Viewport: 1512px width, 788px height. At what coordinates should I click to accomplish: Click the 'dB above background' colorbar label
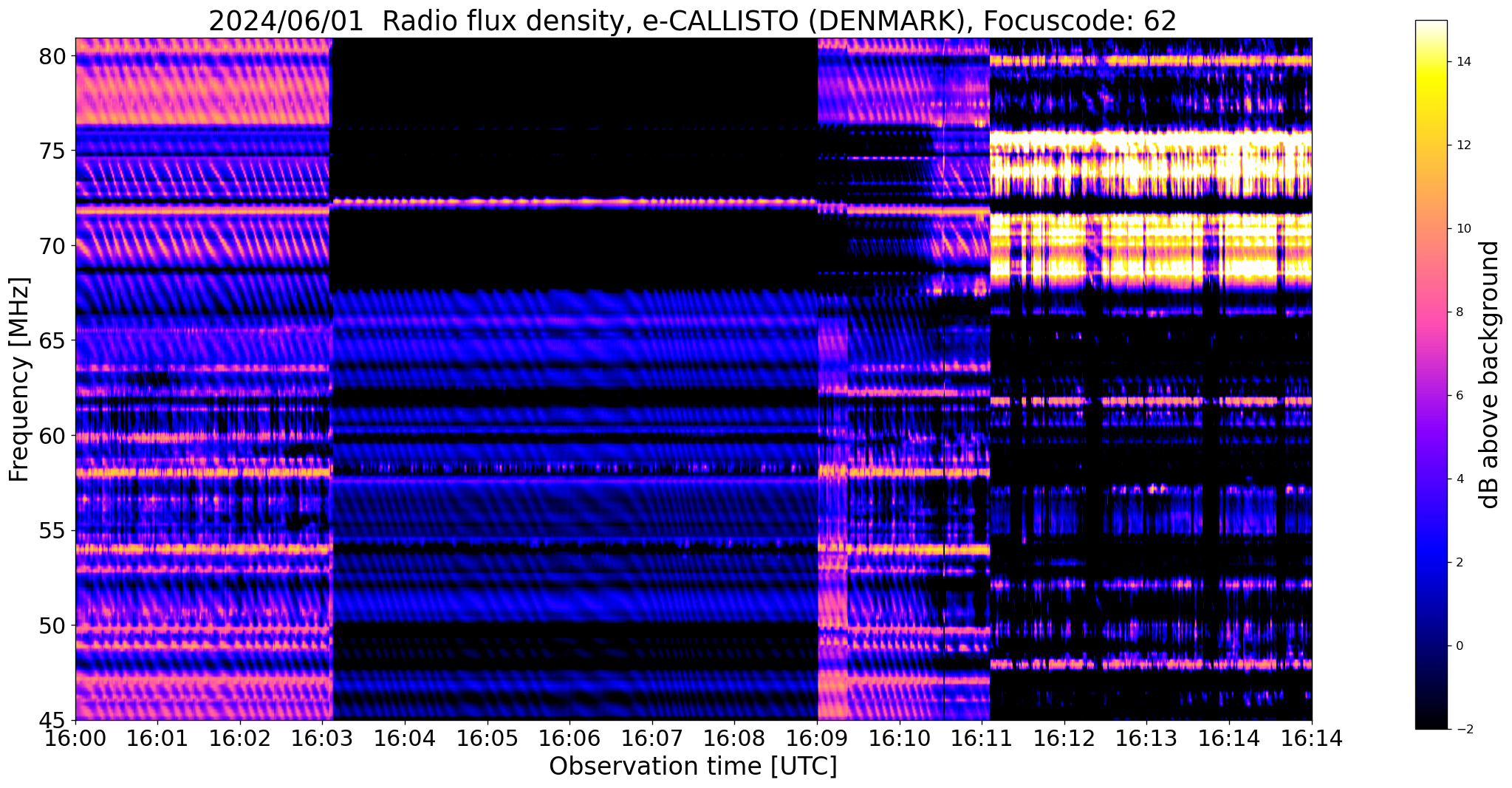coord(1490,374)
